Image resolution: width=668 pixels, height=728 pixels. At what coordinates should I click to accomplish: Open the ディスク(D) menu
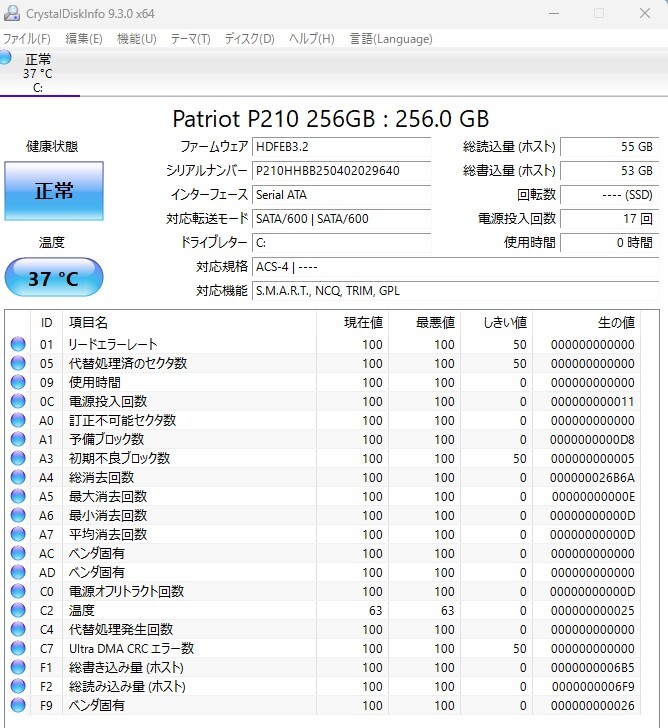click(x=249, y=39)
